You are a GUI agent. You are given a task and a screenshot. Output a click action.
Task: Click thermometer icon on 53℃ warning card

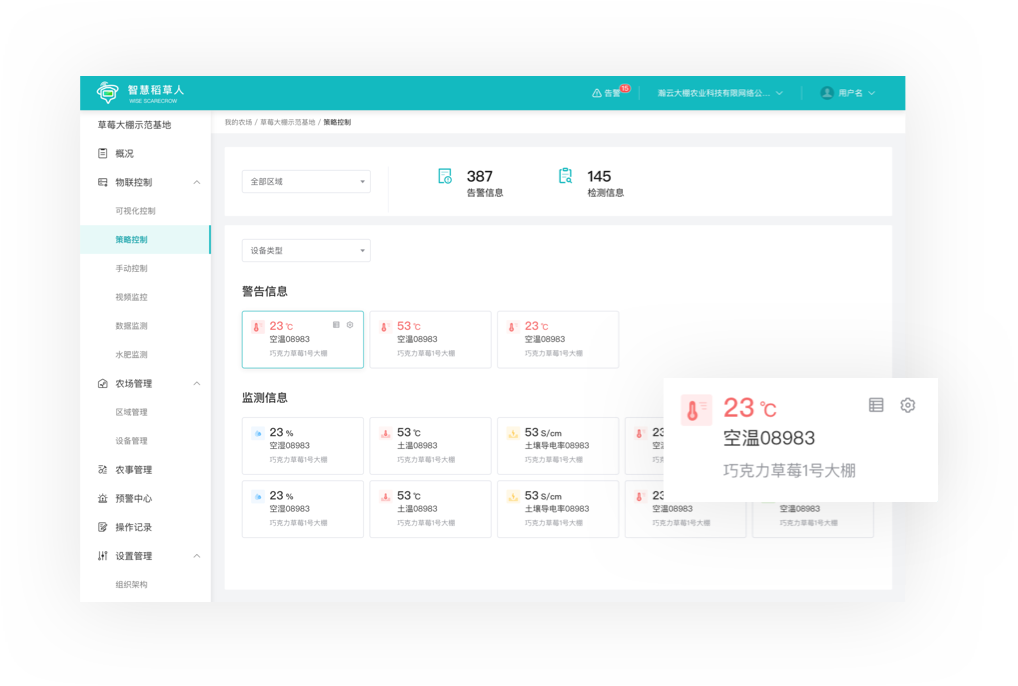tap(384, 327)
